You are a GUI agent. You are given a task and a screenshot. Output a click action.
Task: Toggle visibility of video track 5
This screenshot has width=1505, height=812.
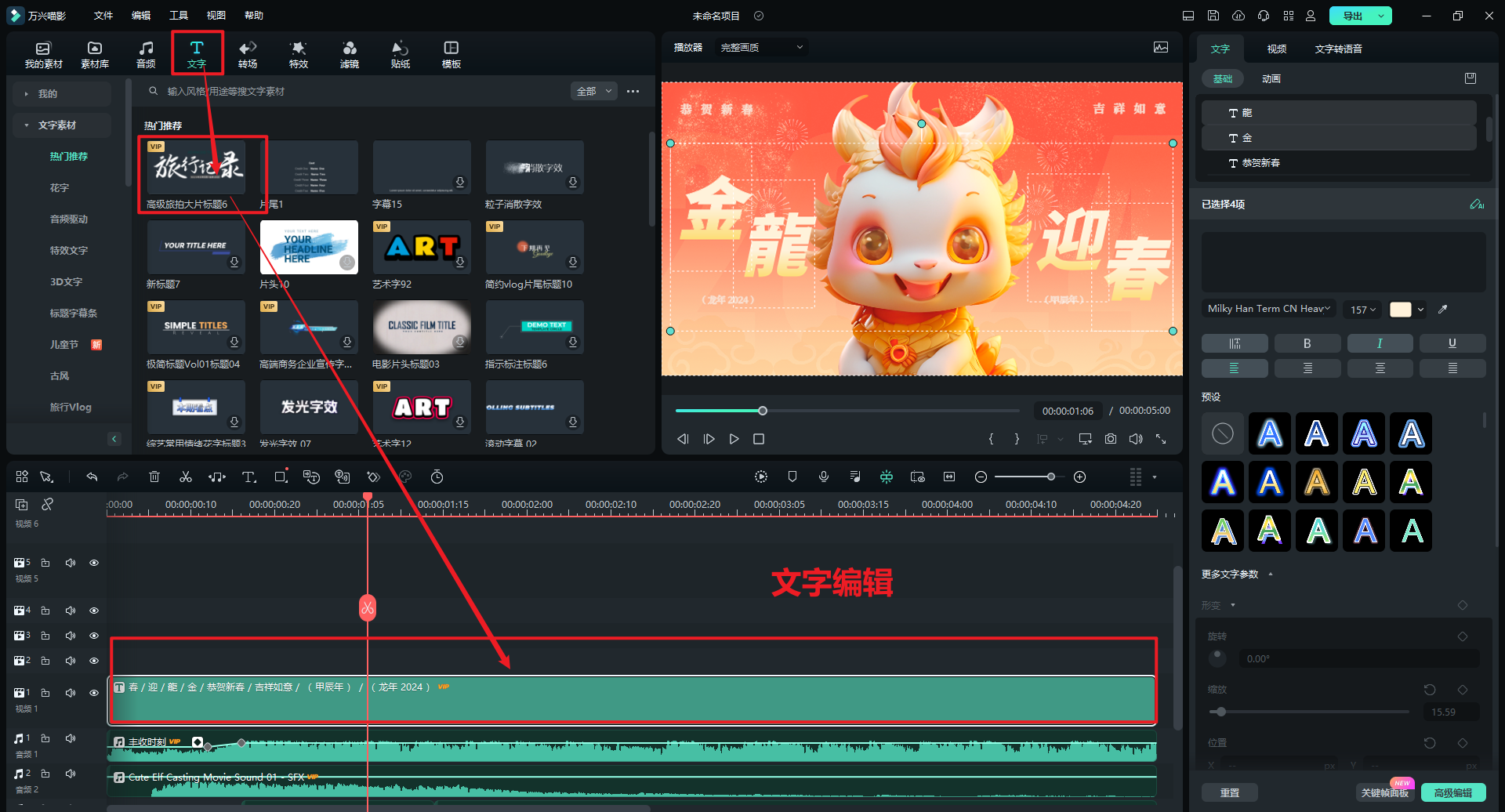click(94, 563)
